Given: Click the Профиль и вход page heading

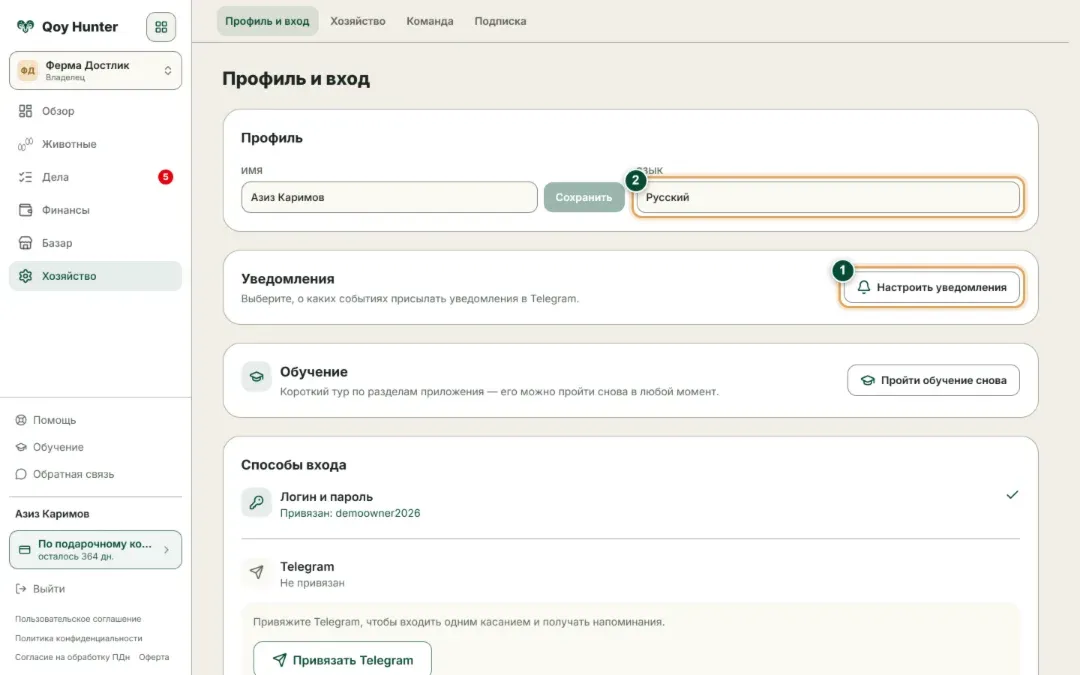Looking at the screenshot, I should [x=296, y=79].
